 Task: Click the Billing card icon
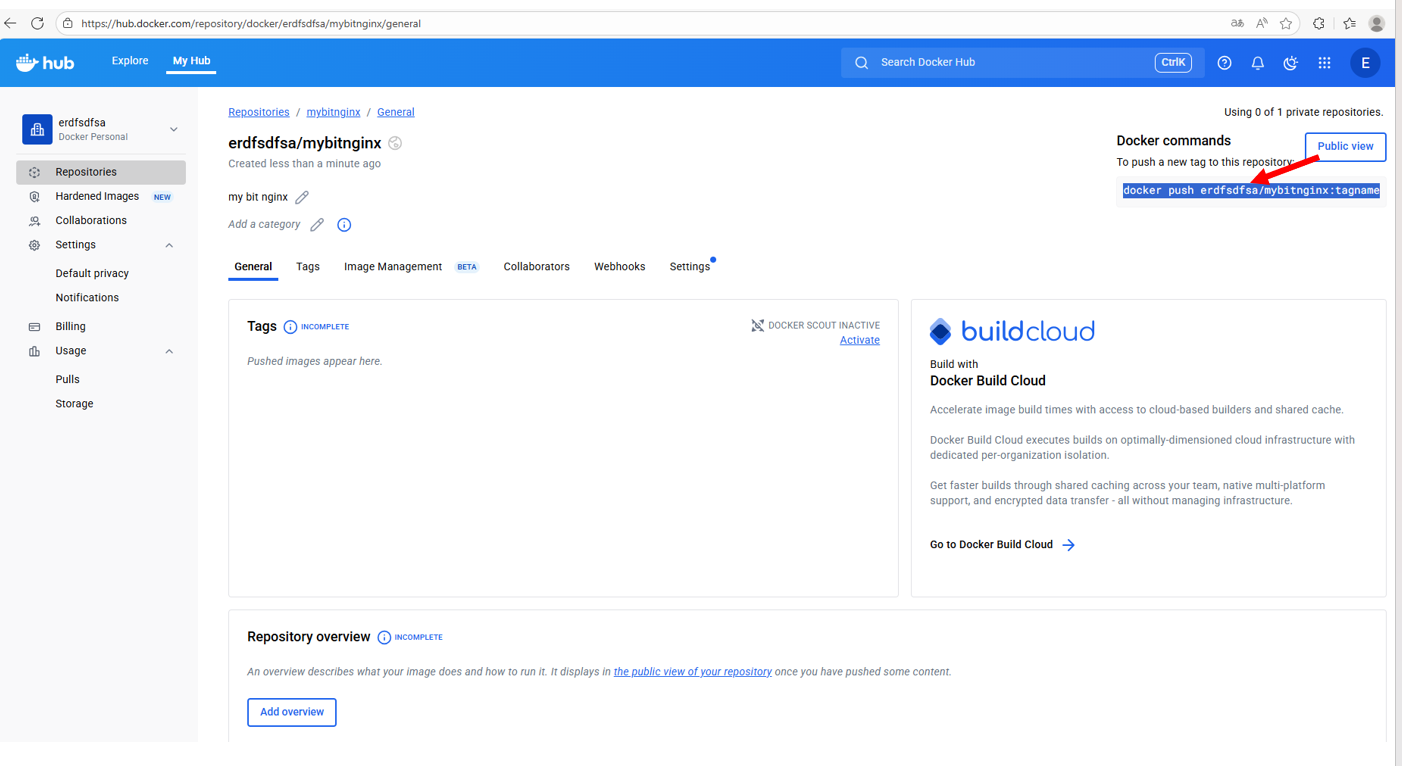[x=35, y=327]
